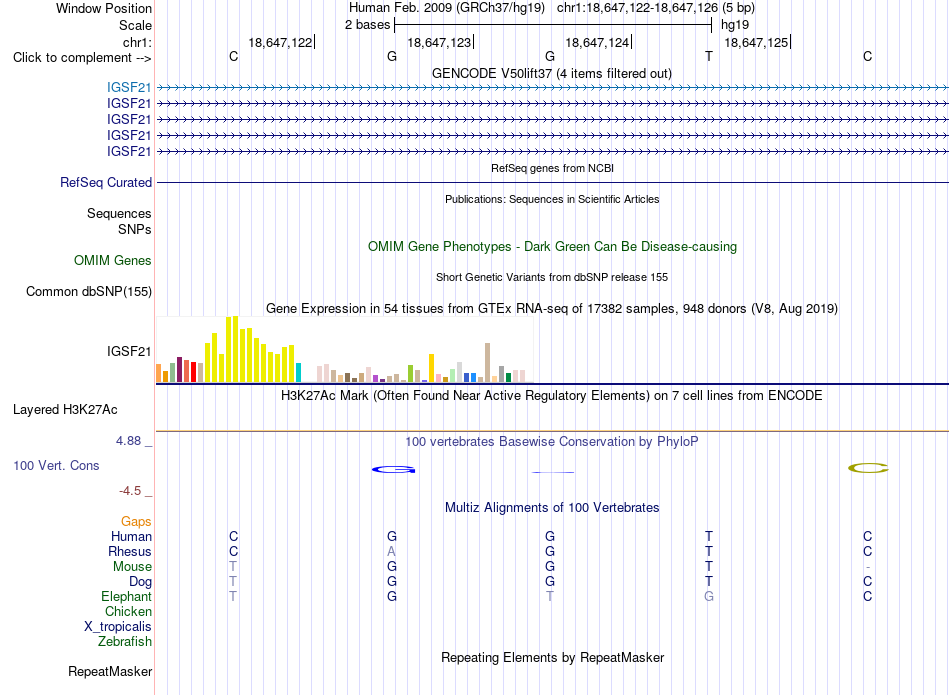Click the 100 Vert. Cons track label

point(56,465)
